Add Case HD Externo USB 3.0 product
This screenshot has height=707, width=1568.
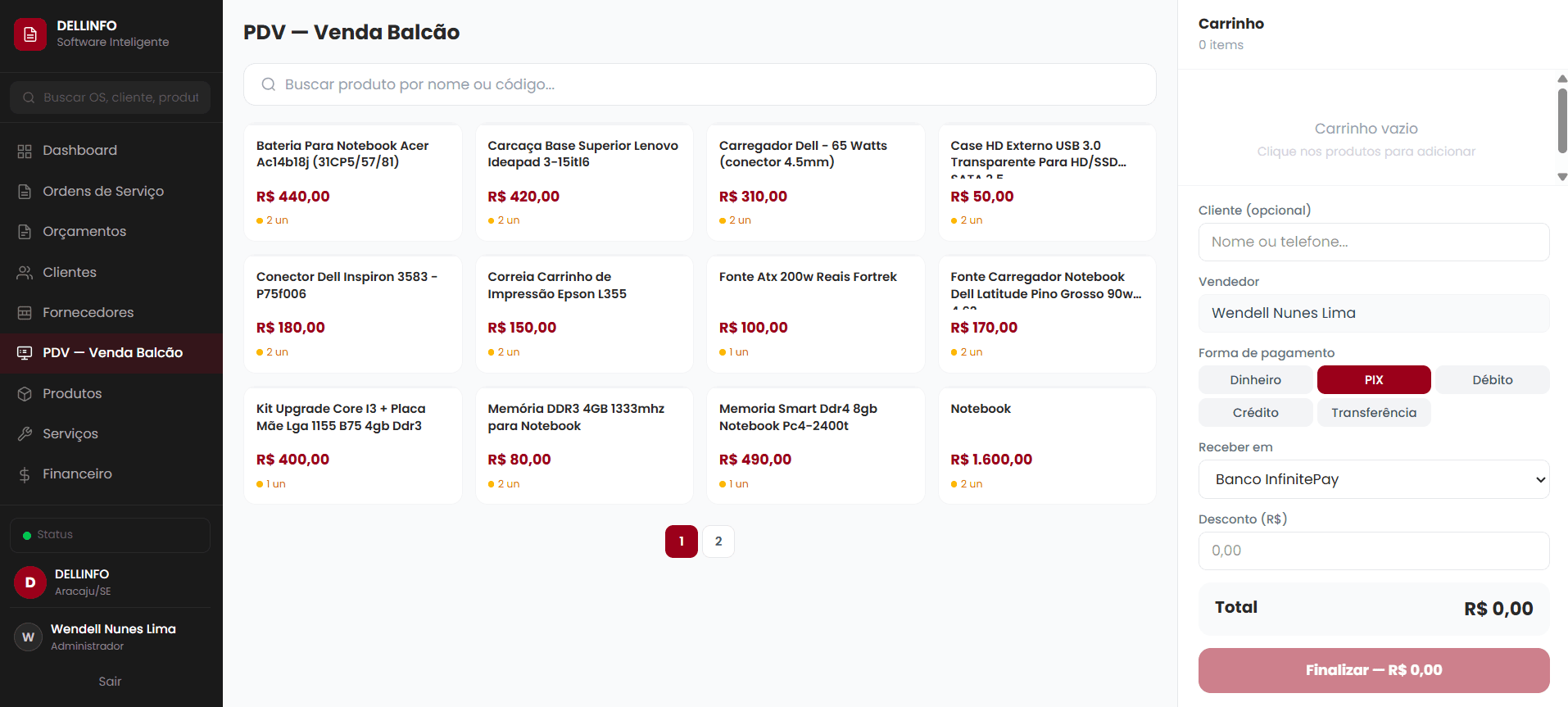[1047, 183]
